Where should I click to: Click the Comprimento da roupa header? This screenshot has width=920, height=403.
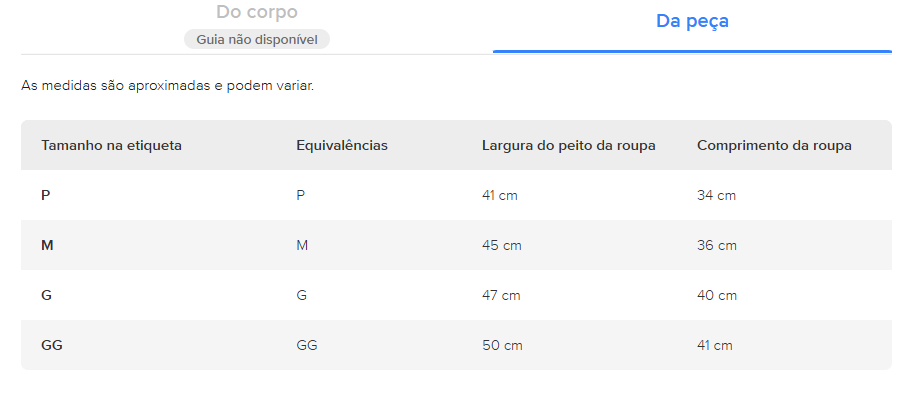coord(774,145)
